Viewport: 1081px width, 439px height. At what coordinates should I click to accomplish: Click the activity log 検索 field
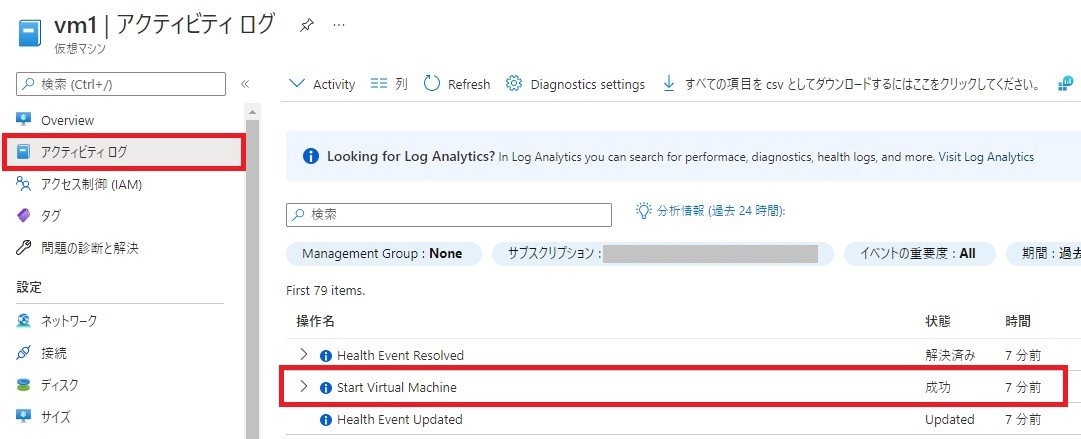[x=449, y=214]
